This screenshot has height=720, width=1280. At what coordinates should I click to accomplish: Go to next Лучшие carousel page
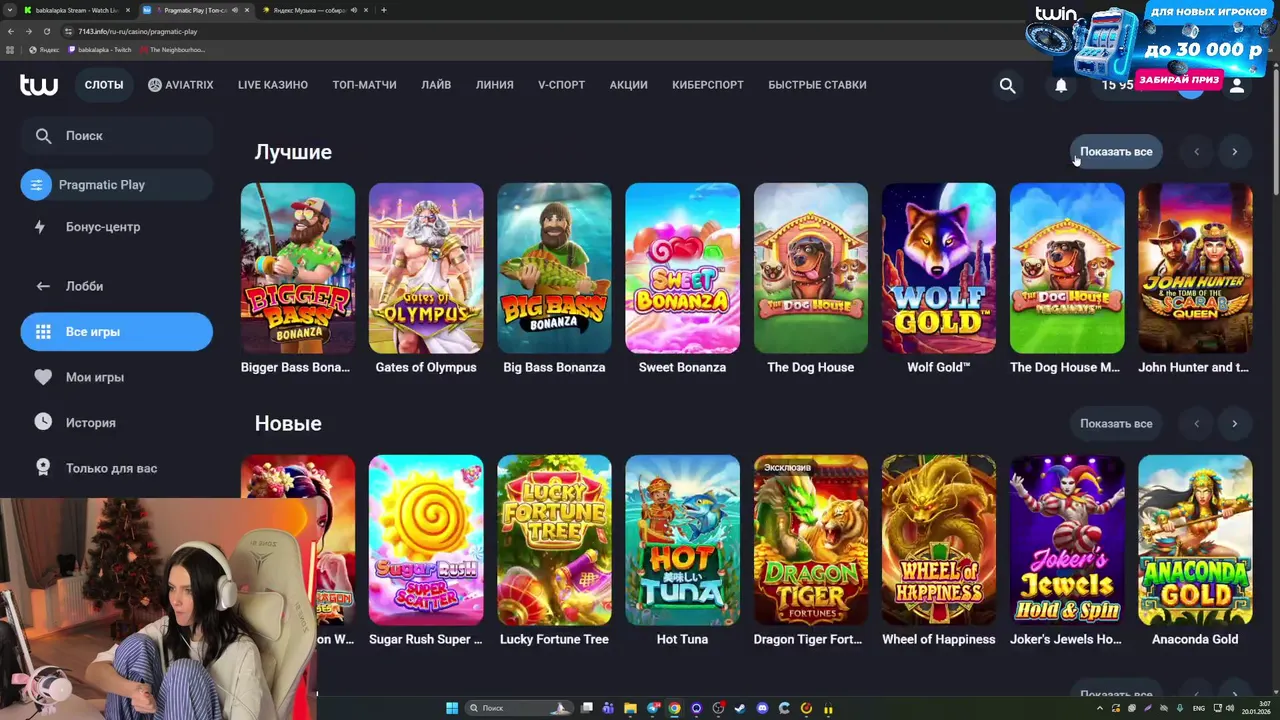click(1234, 152)
